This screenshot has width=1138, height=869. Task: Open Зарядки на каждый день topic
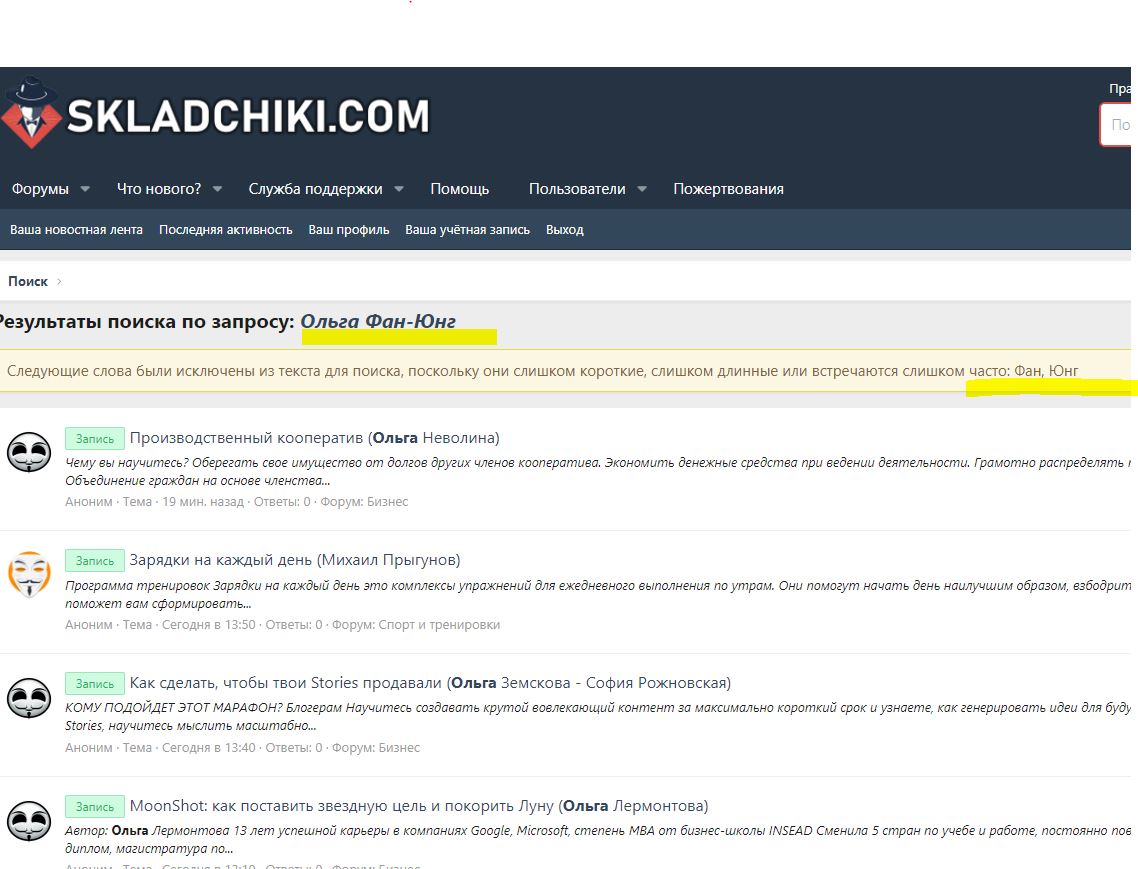point(295,560)
